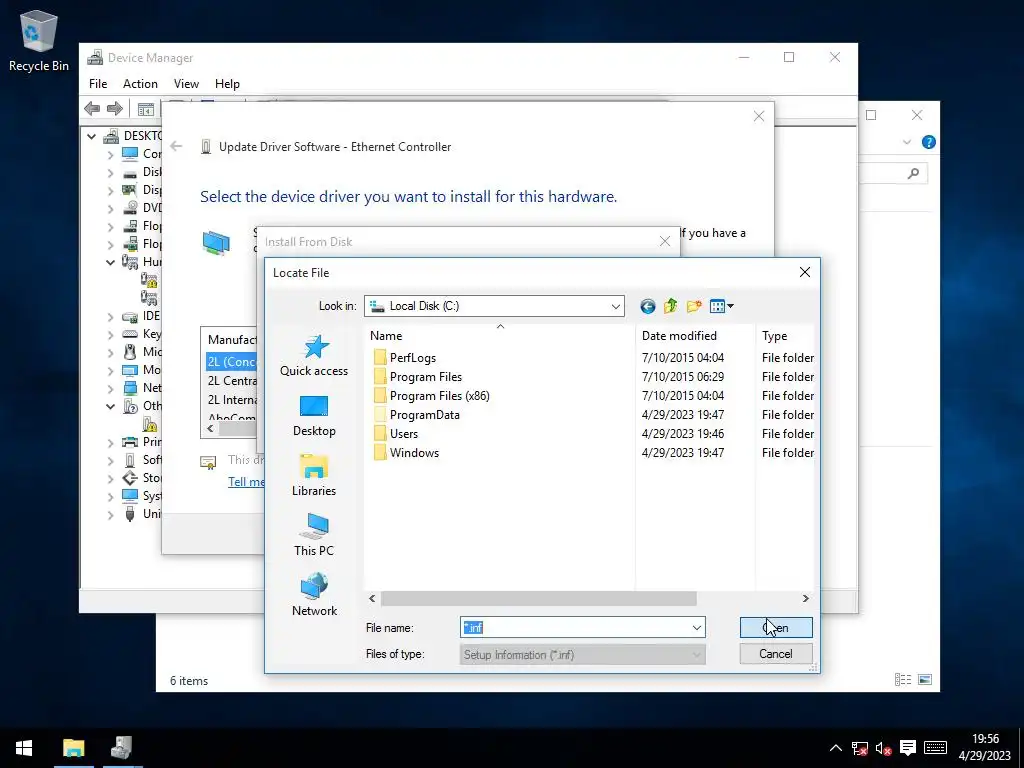The image size is (1024, 768).
Task: Collapse the Human Interface Devices node
Action: [110, 263]
